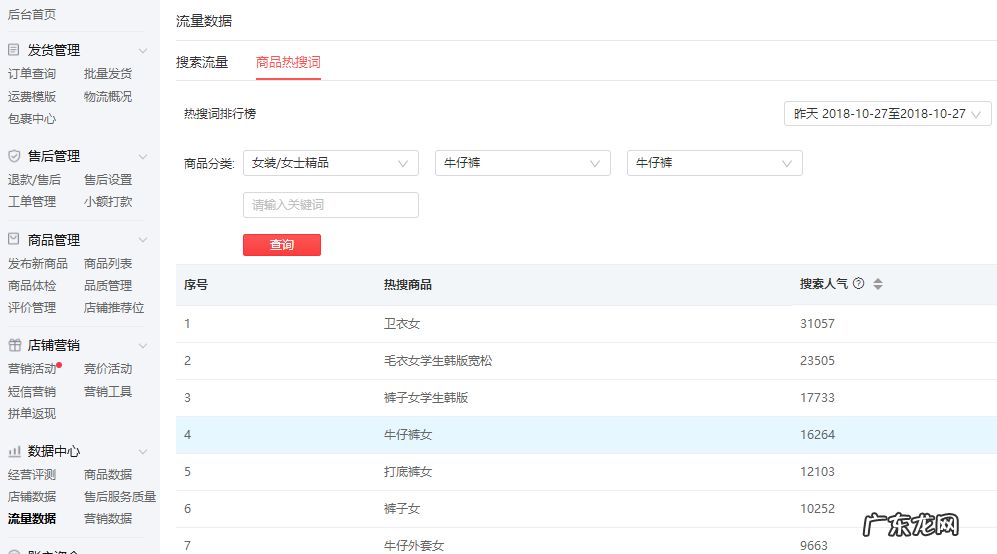Click the 31057 search popularity value
Screen dimensions: 997x554
click(x=817, y=324)
